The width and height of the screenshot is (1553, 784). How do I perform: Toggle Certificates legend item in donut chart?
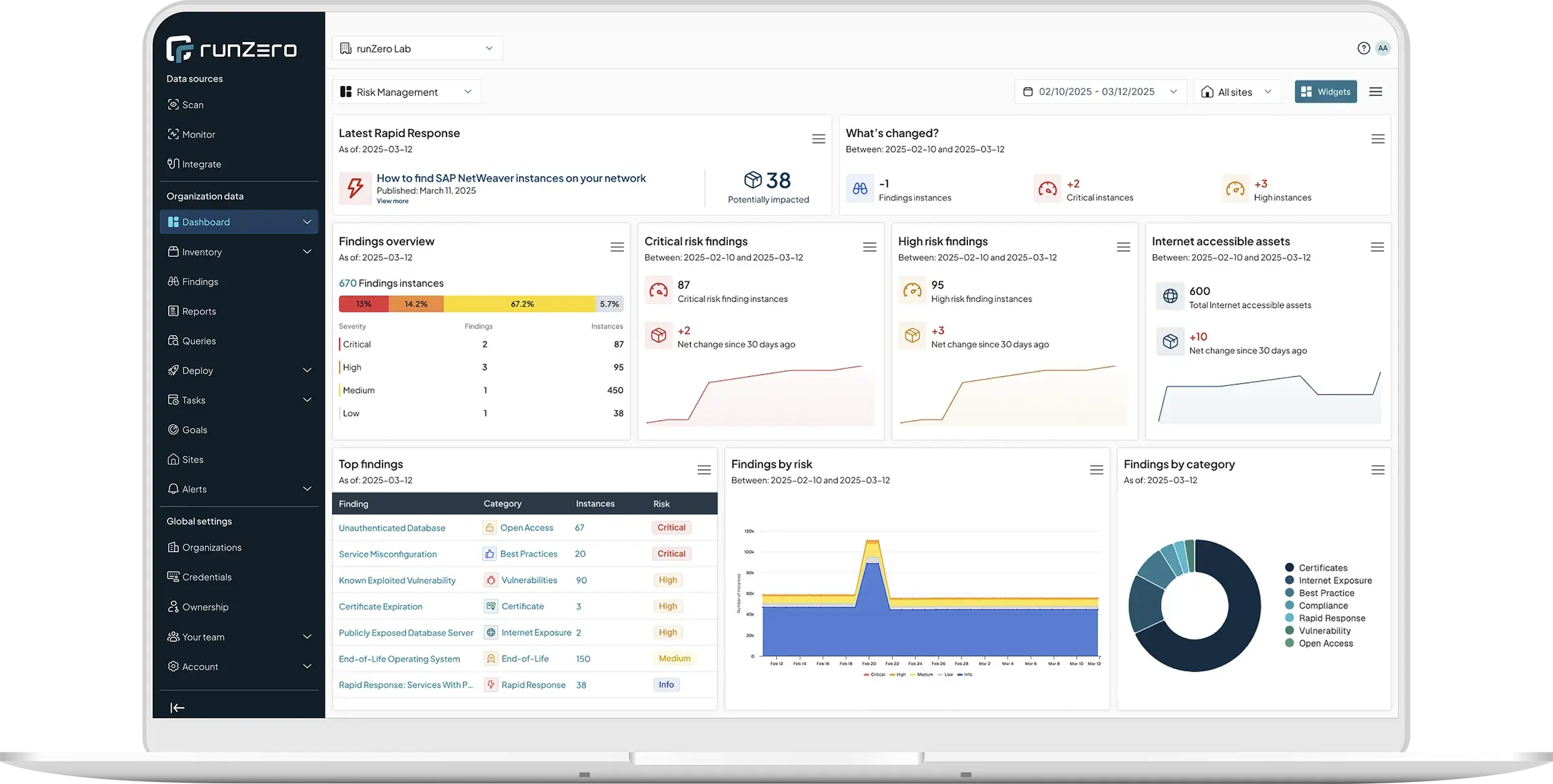(x=1322, y=568)
